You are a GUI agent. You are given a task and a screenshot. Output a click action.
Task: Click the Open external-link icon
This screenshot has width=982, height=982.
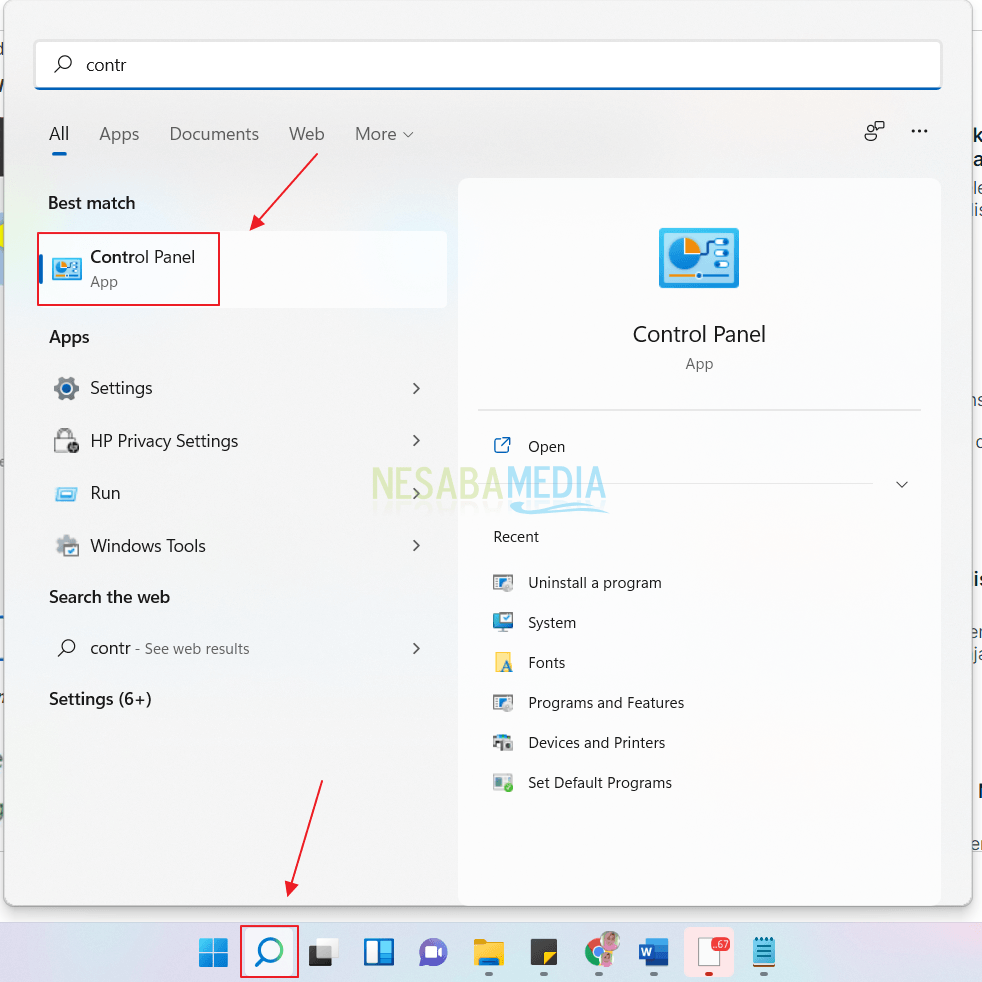(502, 445)
